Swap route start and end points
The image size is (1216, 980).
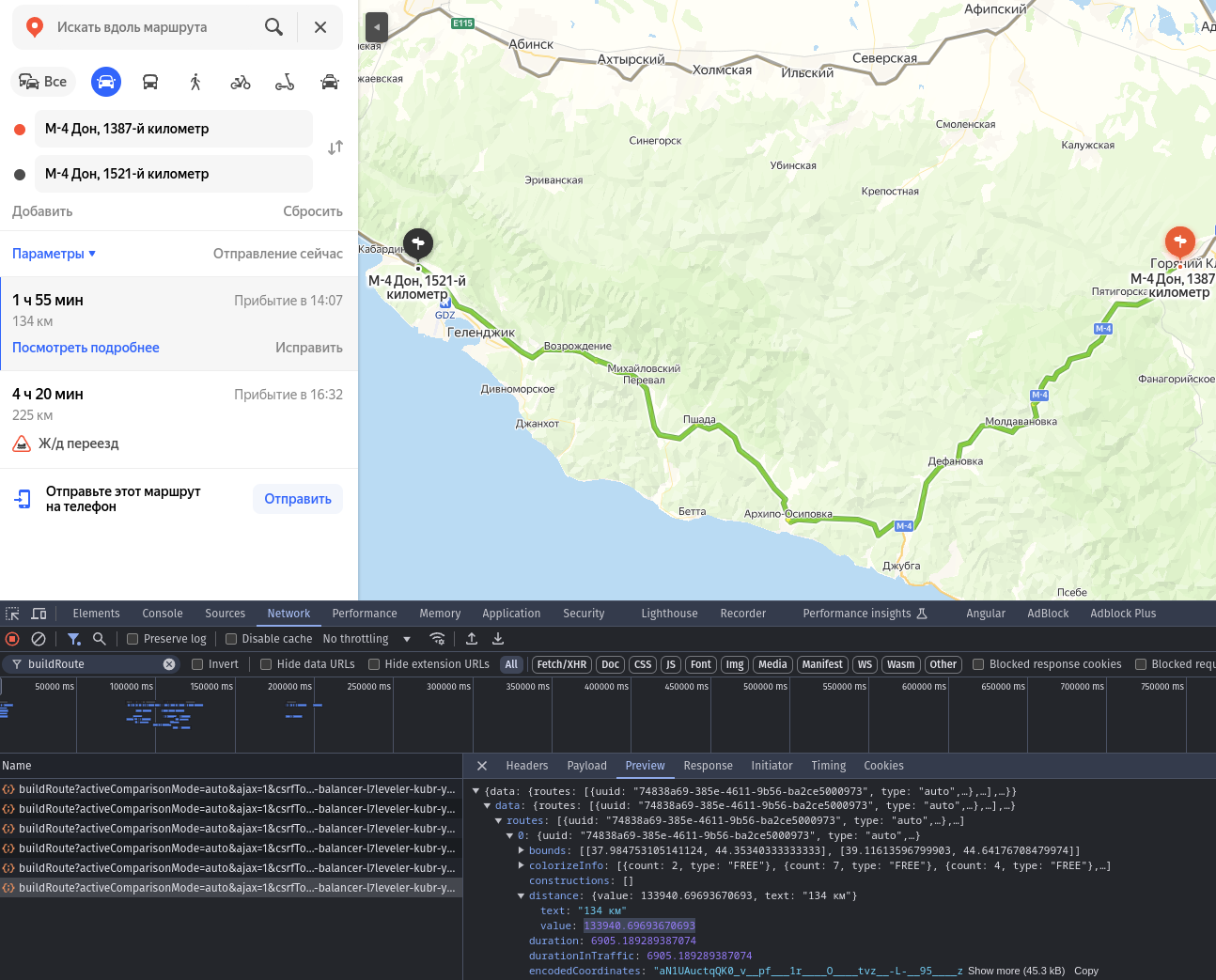335,148
